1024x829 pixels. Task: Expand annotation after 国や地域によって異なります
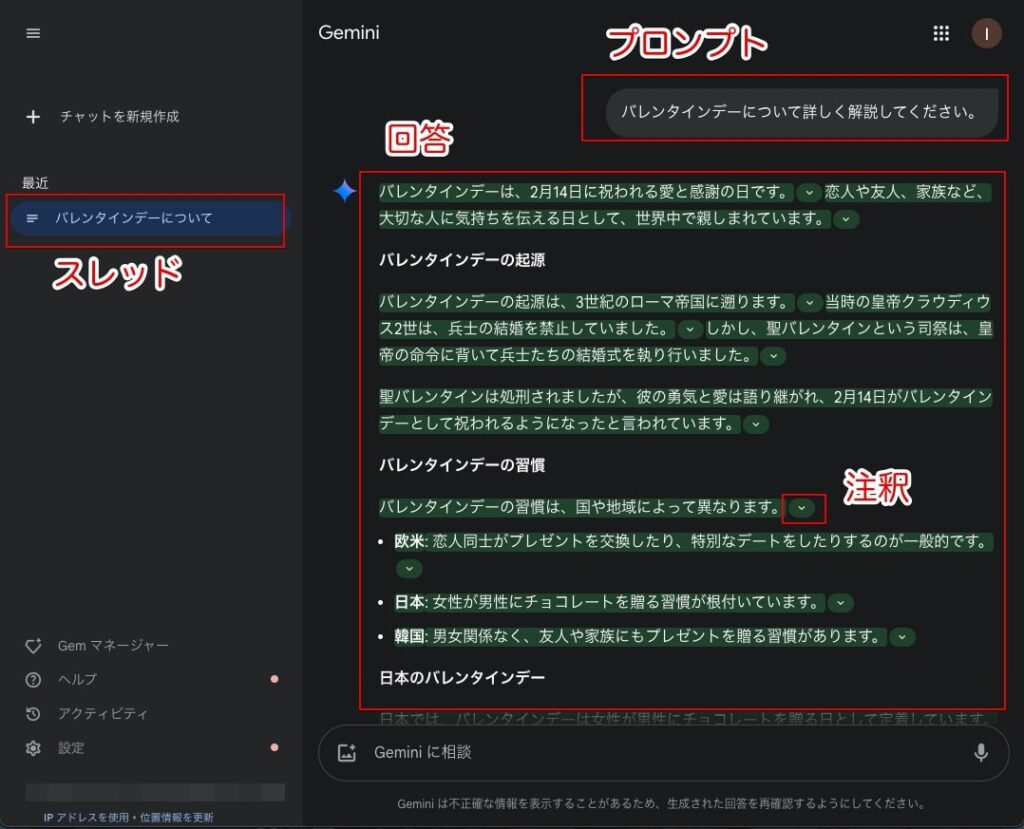[x=801, y=508]
